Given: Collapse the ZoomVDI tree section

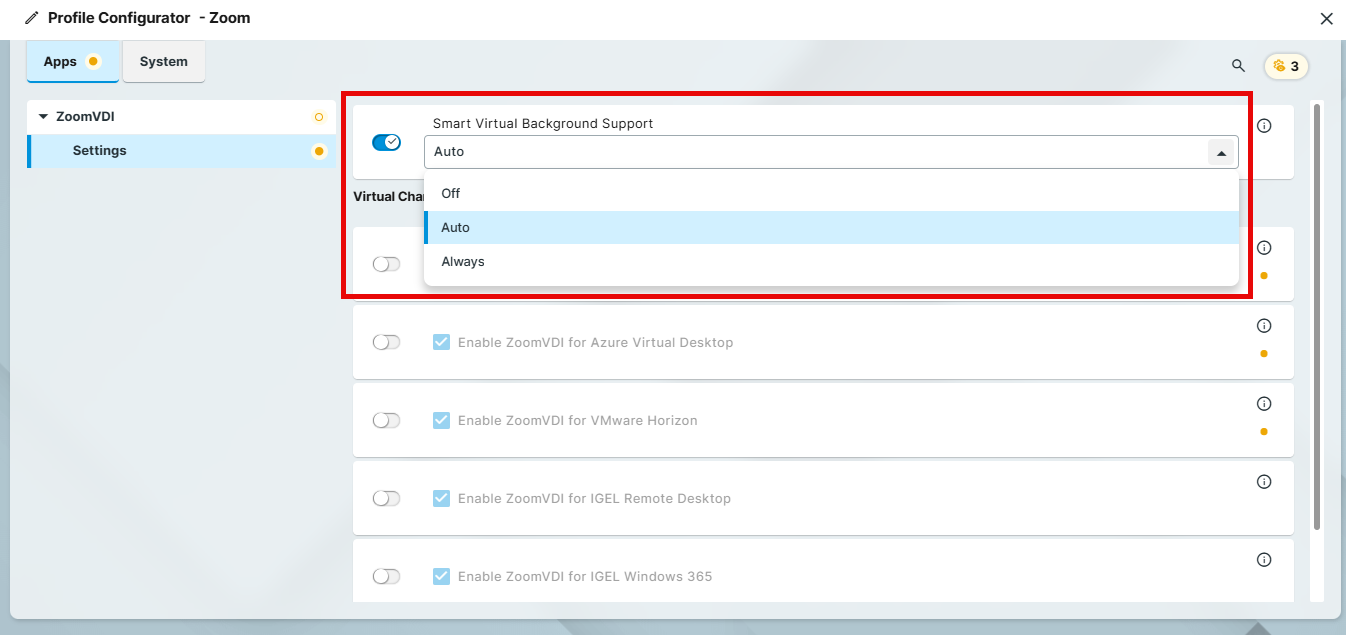Looking at the screenshot, I should 43,116.
